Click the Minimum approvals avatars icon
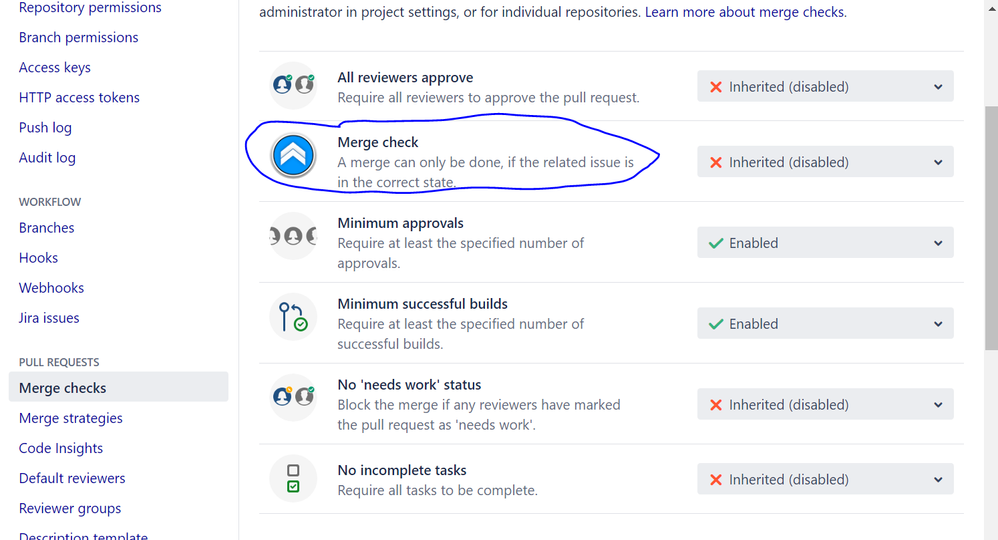998x540 pixels. point(293,236)
